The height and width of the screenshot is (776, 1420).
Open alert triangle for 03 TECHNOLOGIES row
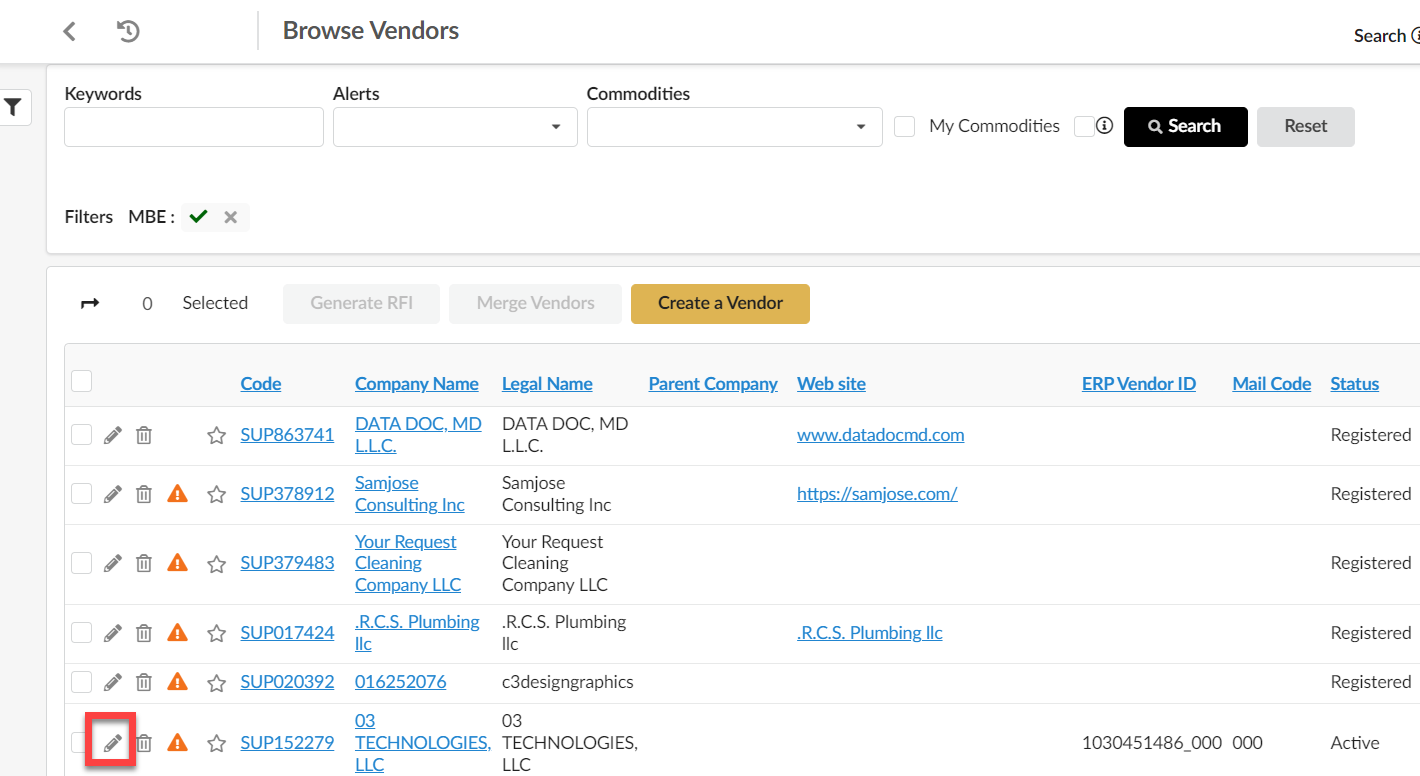click(177, 743)
